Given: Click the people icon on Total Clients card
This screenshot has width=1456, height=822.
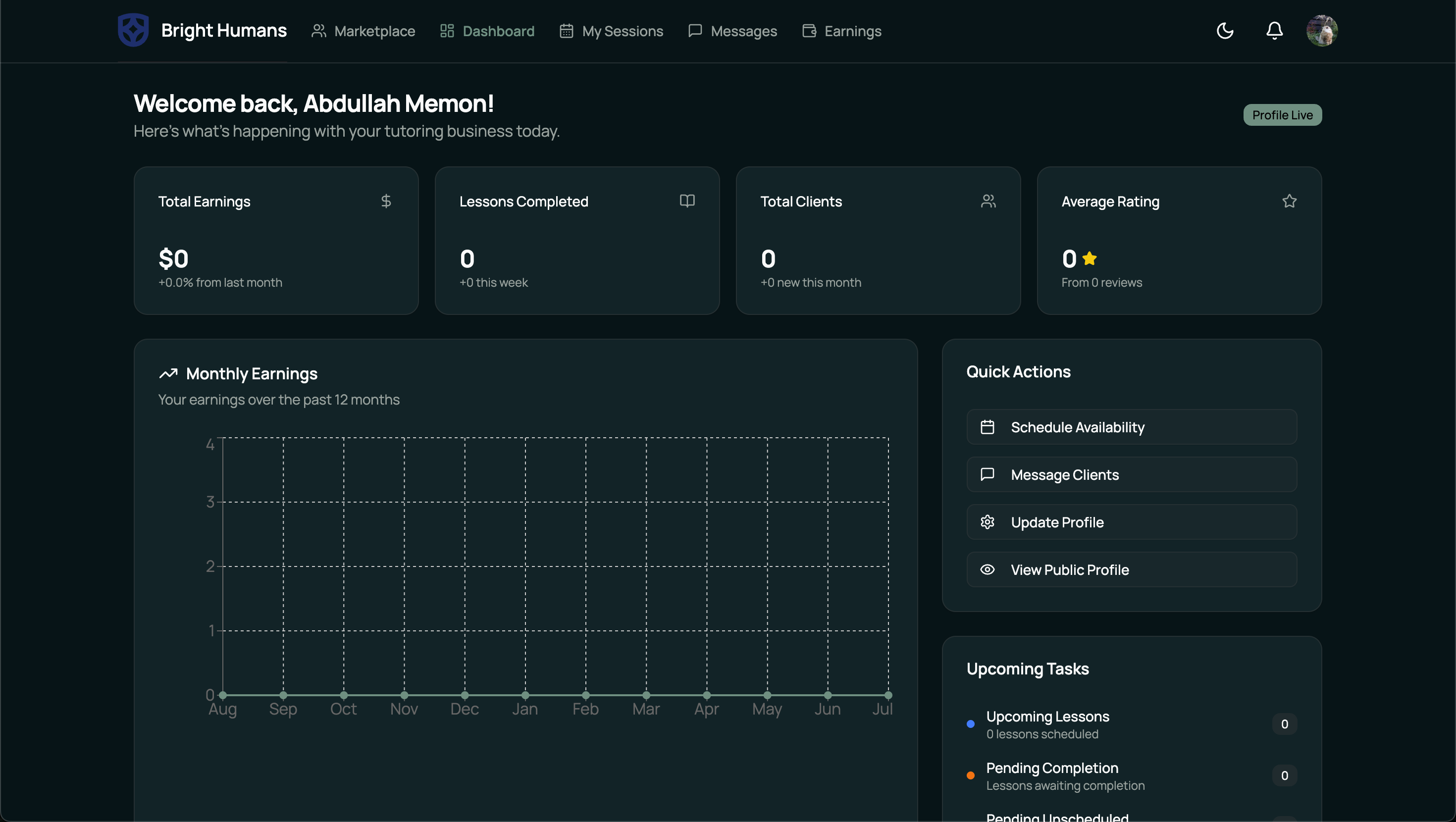Looking at the screenshot, I should click(x=988, y=201).
